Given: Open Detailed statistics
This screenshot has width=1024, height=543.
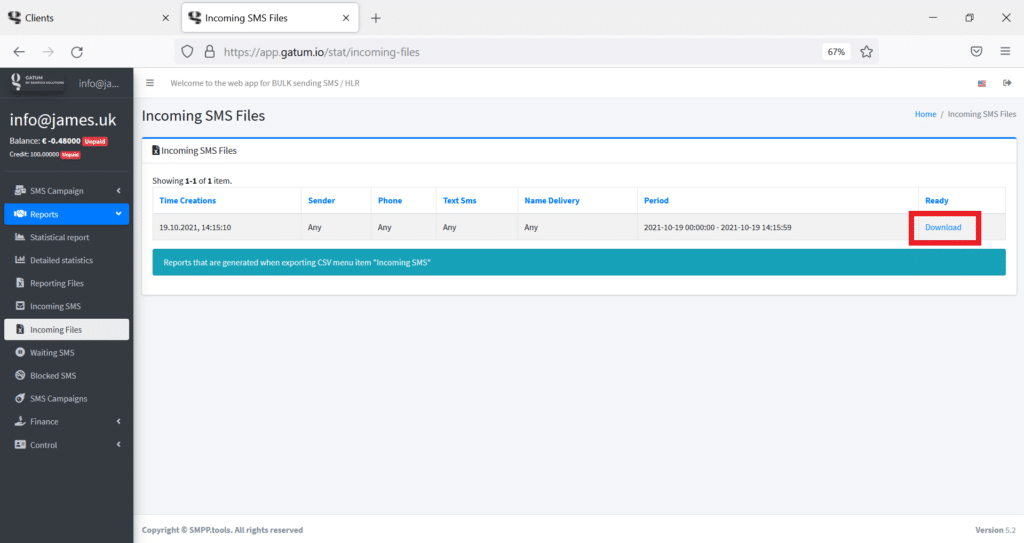Looking at the screenshot, I should [67, 260].
